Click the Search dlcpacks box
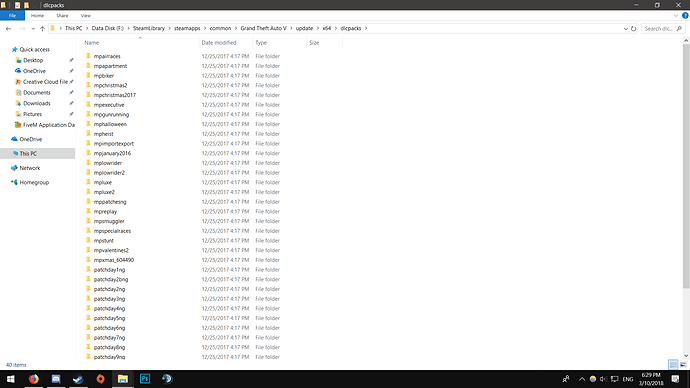The width and height of the screenshot is (690, 388). [x=662, y=29]
